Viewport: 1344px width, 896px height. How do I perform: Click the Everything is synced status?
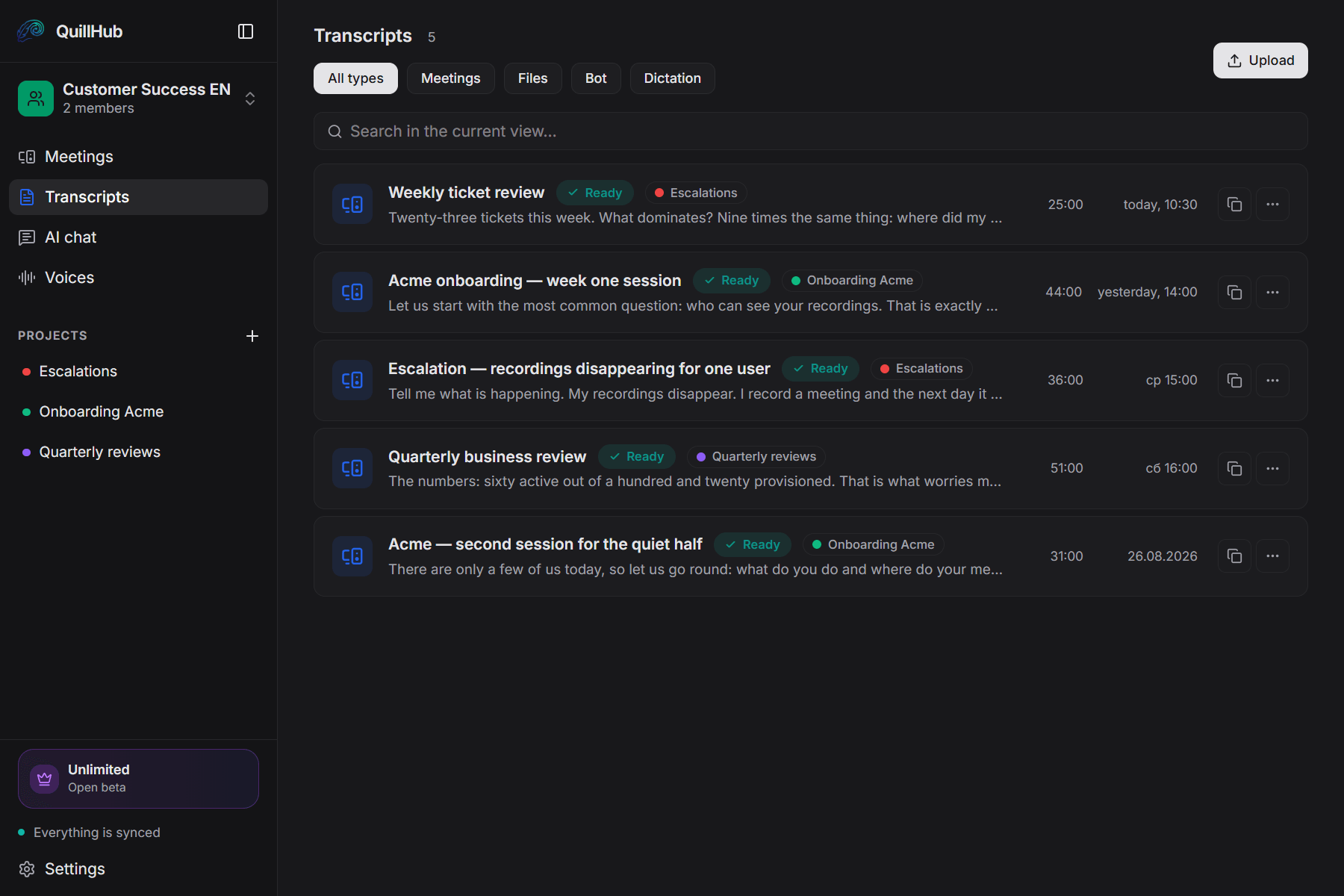pos(90,833)
